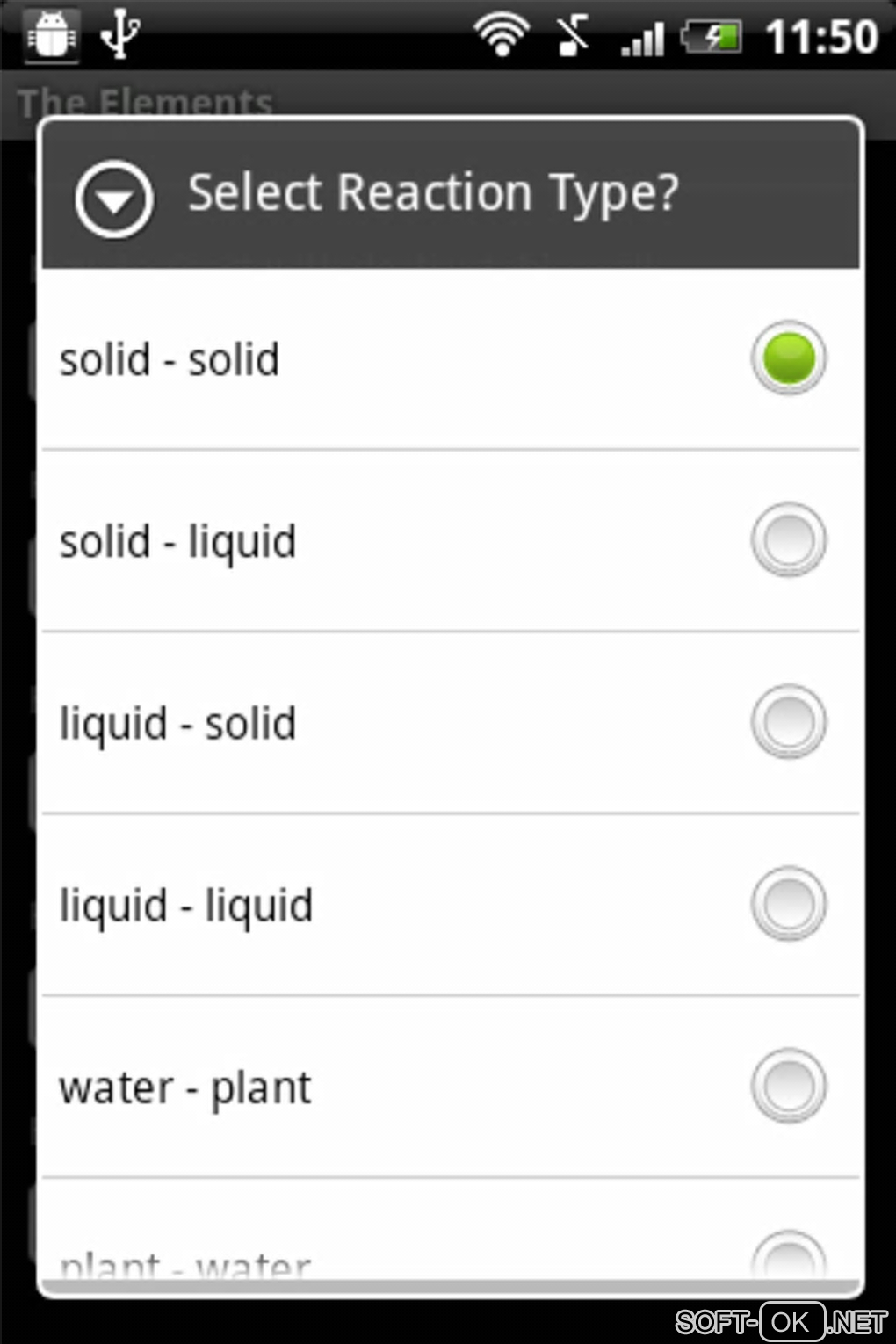The width and height of the screenshot is (896, 1344).
Task: Click the 'Select Reaction Type?' dialog title
Action: (x=433, y=192)
